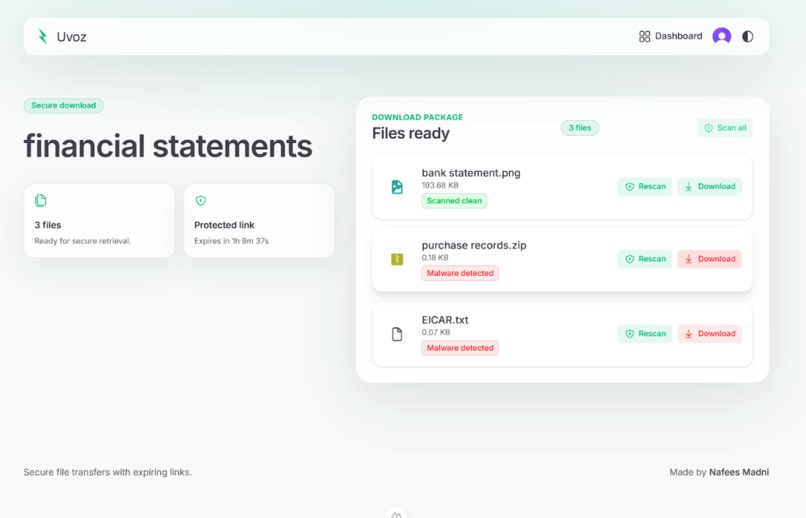Click the bank statement.png file name
The height and width of the screenshot is (518, 806).
click(471, 173)
